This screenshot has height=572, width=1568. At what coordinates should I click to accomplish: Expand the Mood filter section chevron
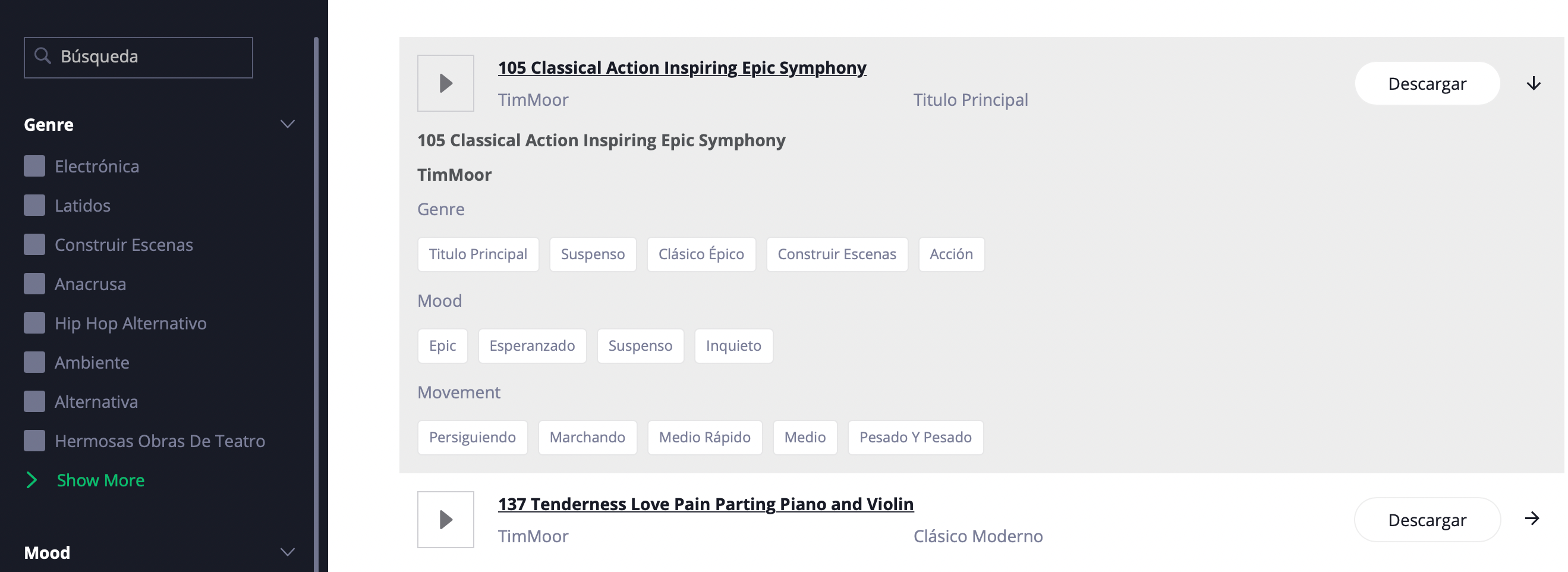(287, 552)
